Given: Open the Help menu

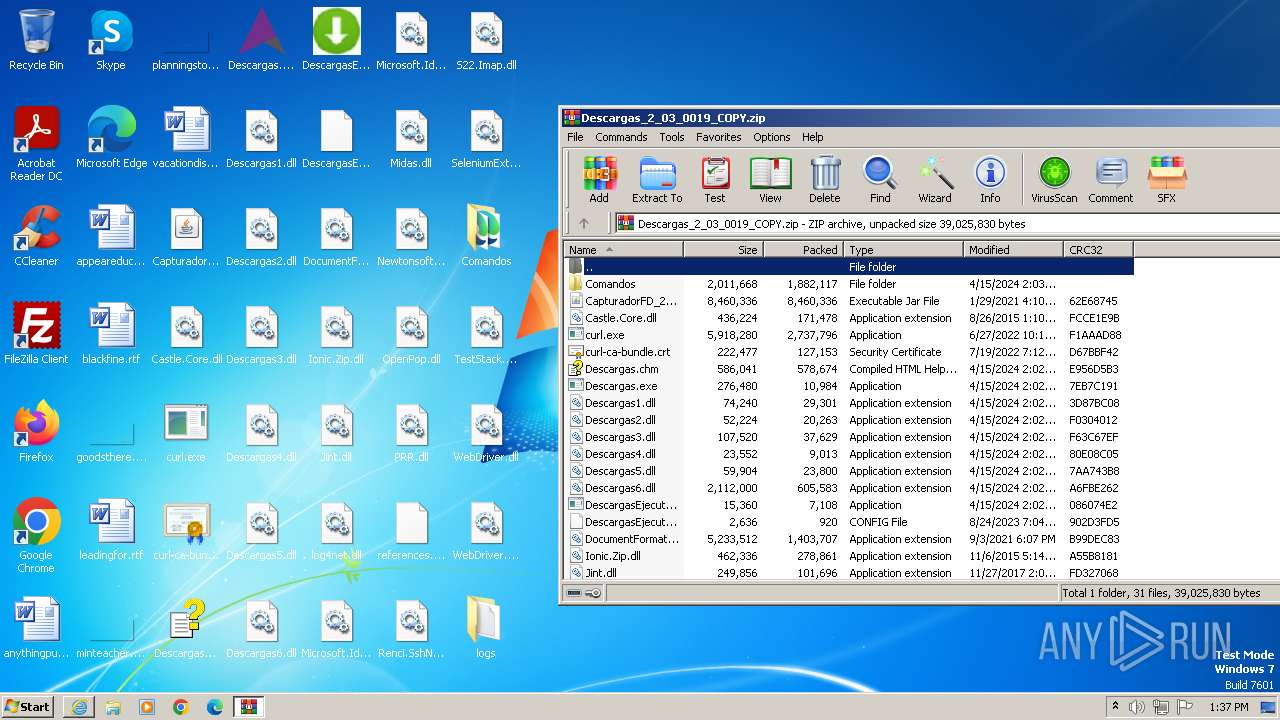Looking at the screenshot, I should 813,137.
